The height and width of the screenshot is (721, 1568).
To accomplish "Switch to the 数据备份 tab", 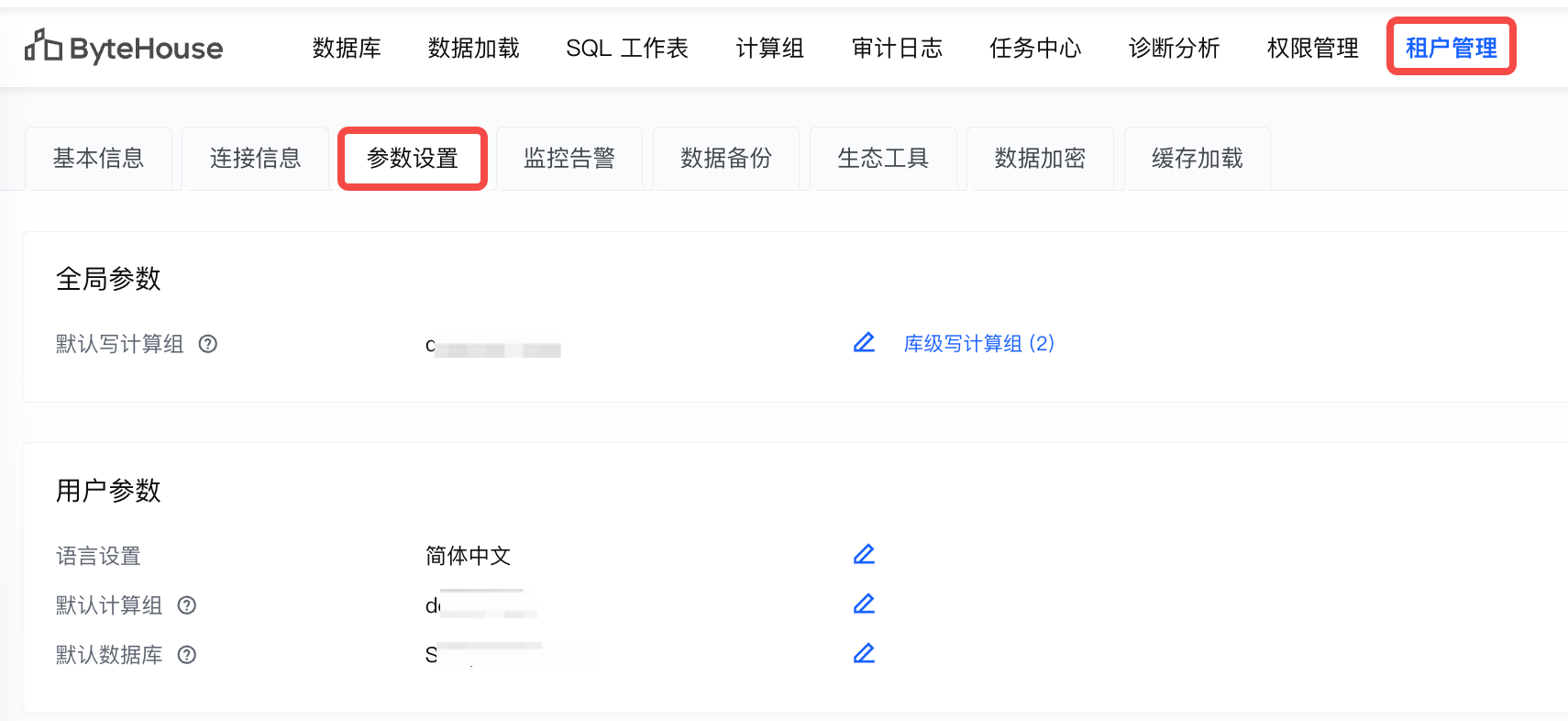I will (726, 159).
